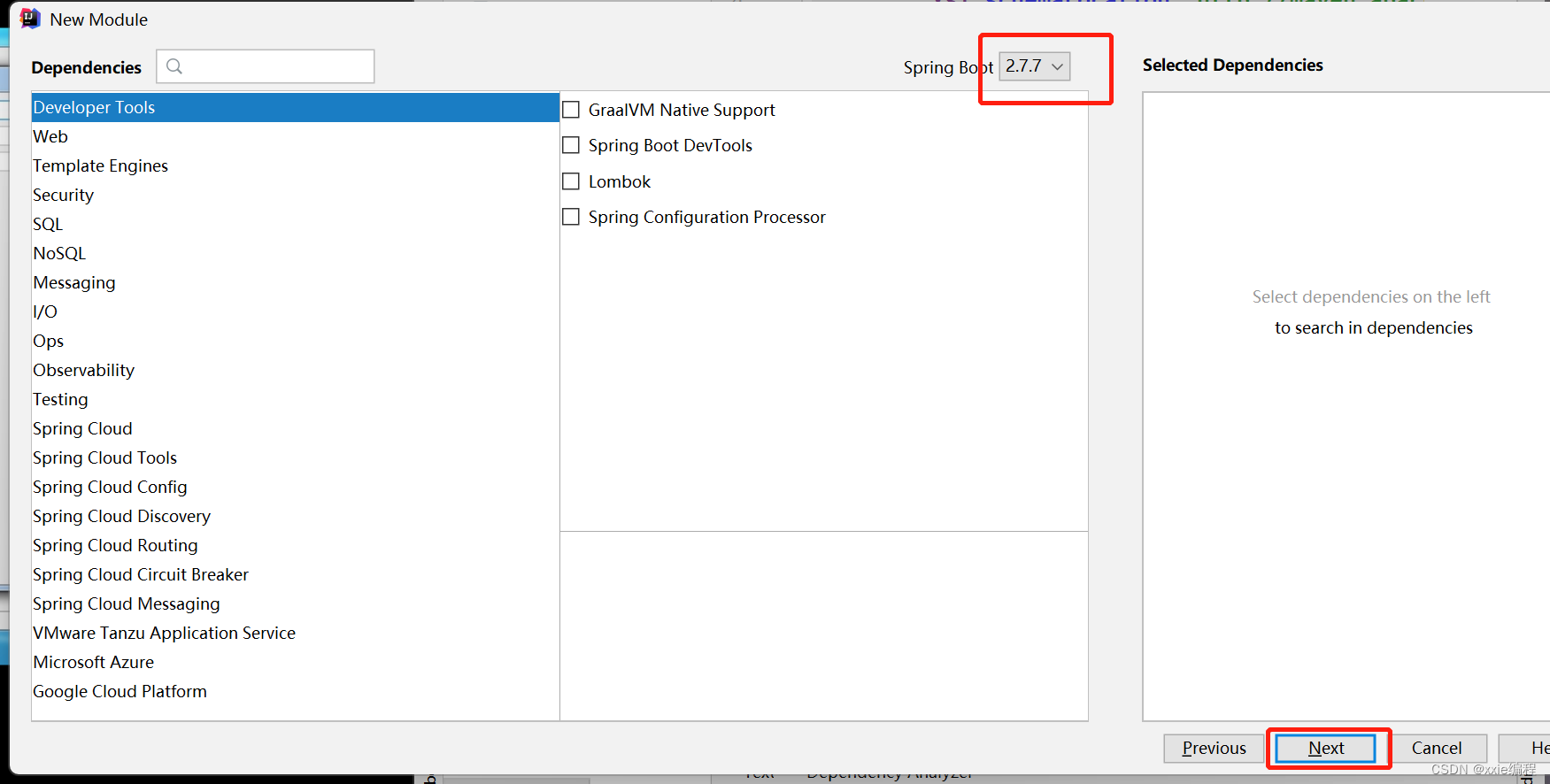Select the NoSQL category
This screenshot has height=784, width=1550.
point(296,253)
